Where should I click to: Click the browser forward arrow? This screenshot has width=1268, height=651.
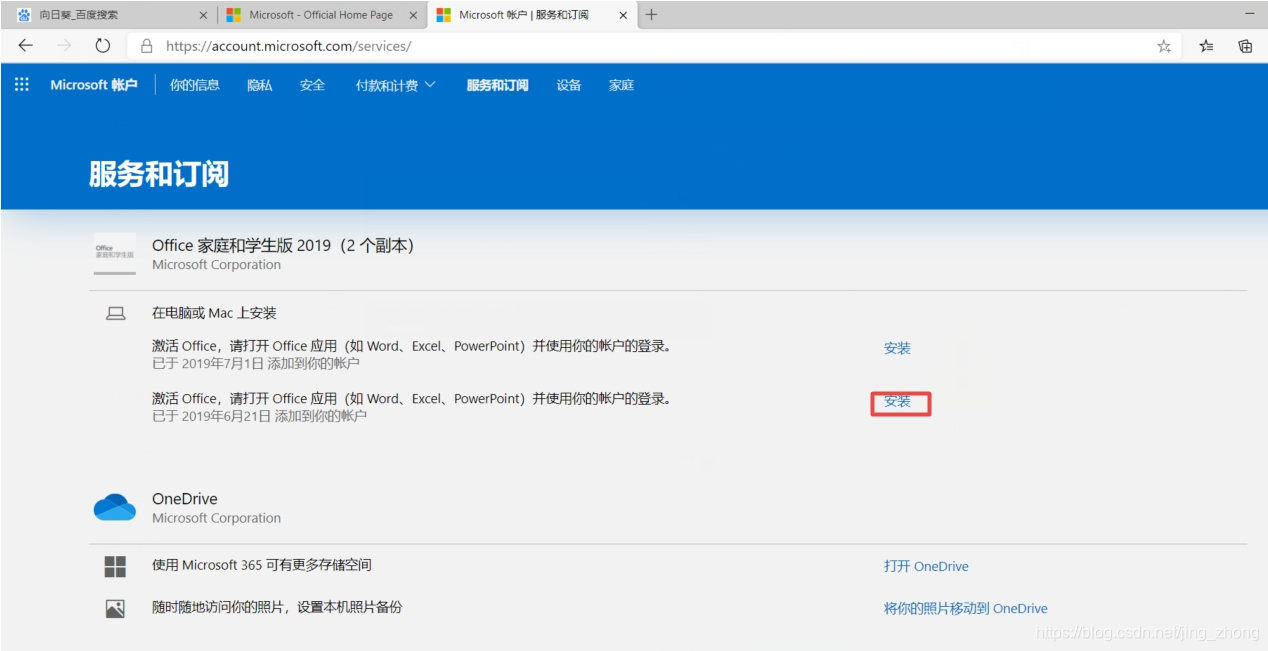tap(65, 46)
